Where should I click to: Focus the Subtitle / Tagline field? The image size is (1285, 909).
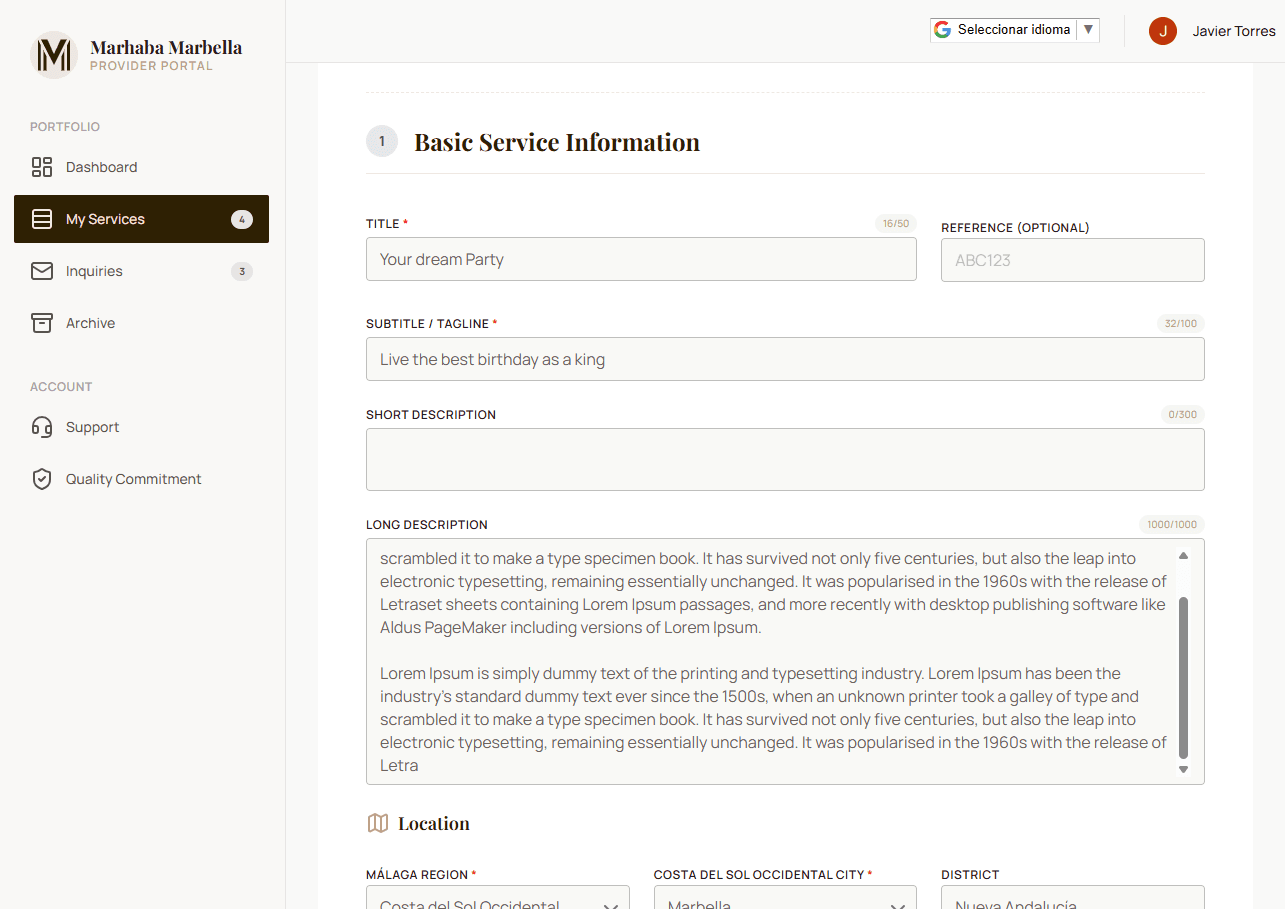pyautogui.click(x=785, y=359)
